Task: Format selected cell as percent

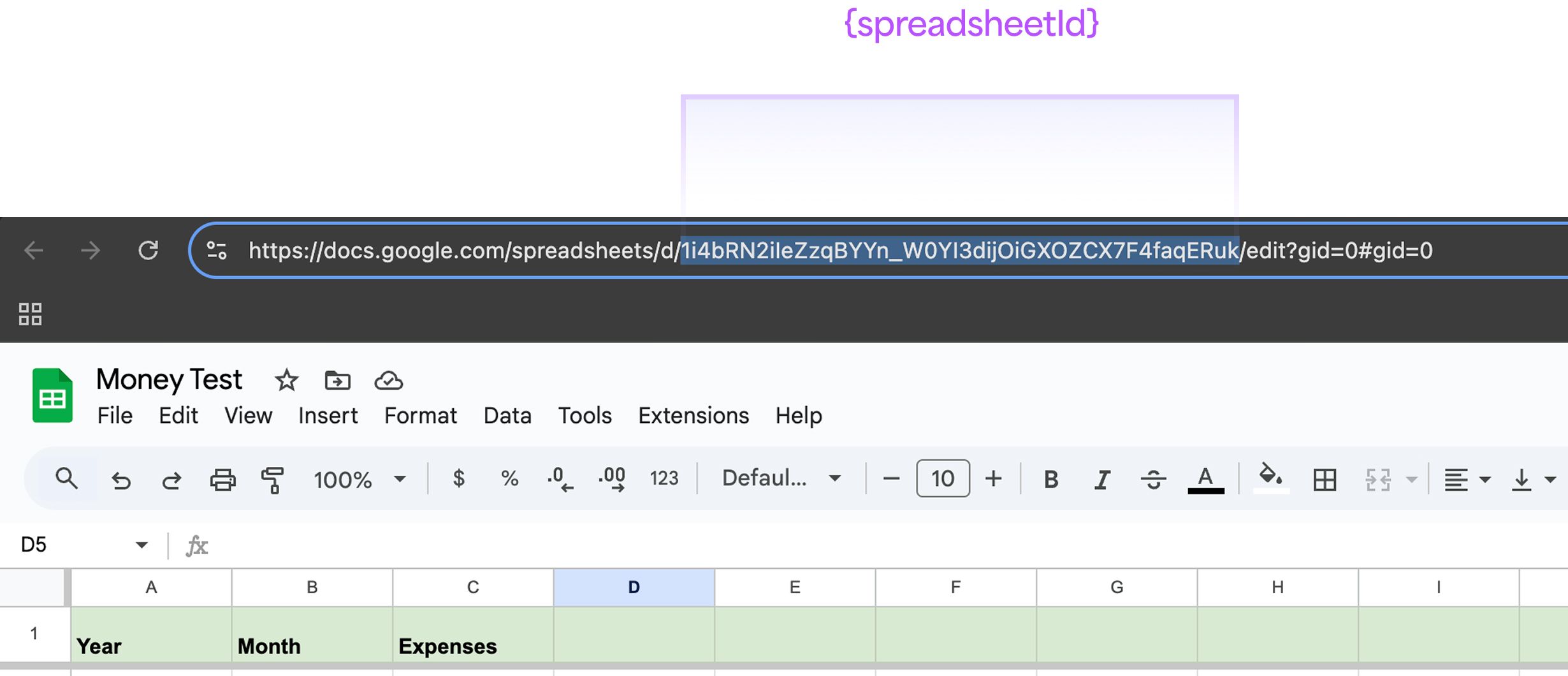Action: click(509, 479)
